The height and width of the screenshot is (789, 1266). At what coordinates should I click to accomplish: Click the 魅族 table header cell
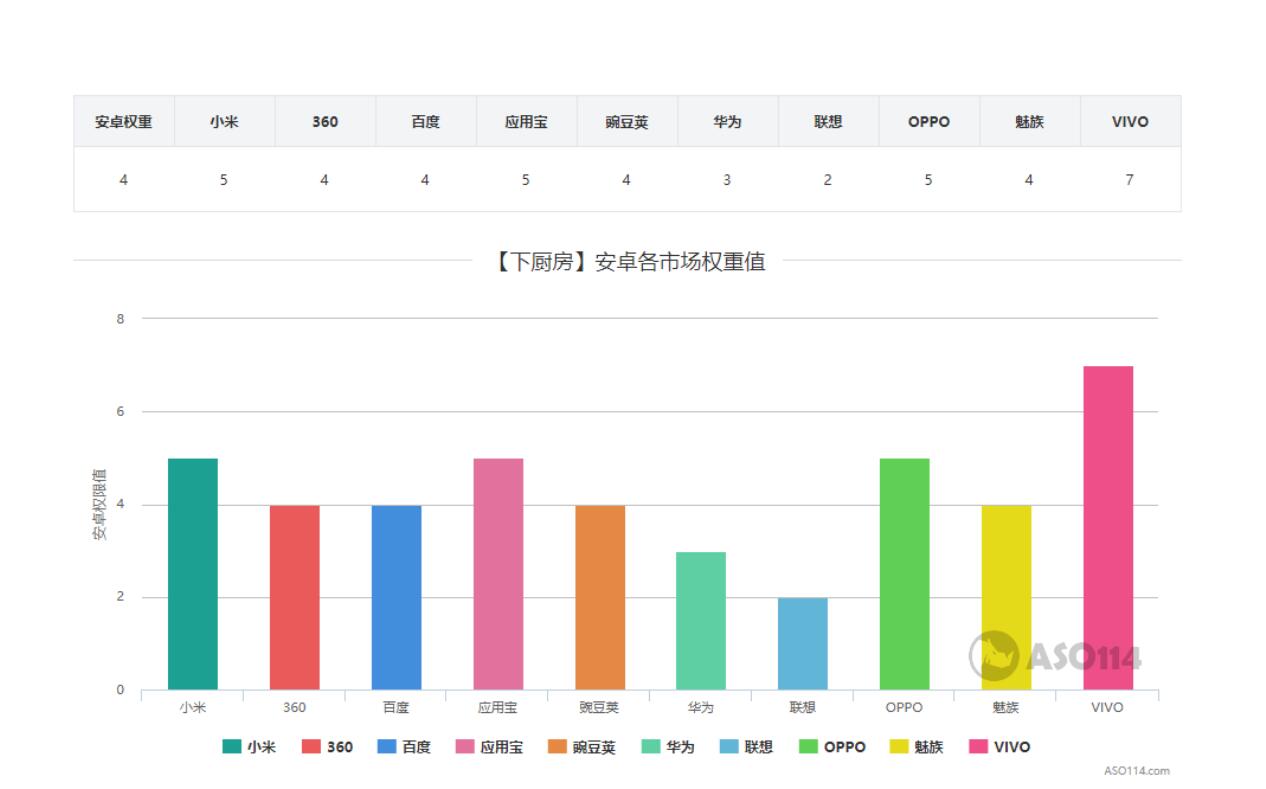click(1029, 122)
